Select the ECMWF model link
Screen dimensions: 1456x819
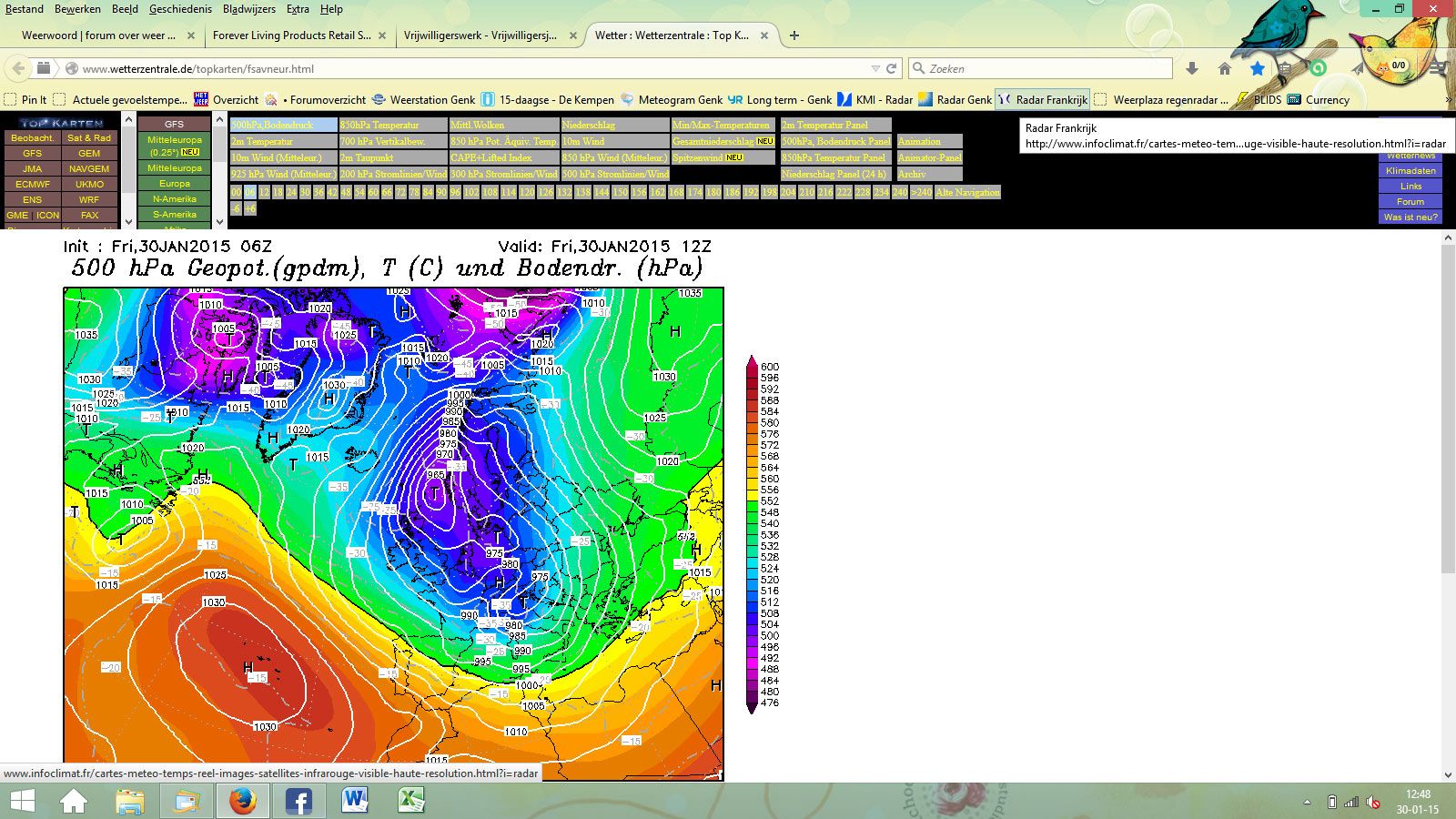(32, 184)
